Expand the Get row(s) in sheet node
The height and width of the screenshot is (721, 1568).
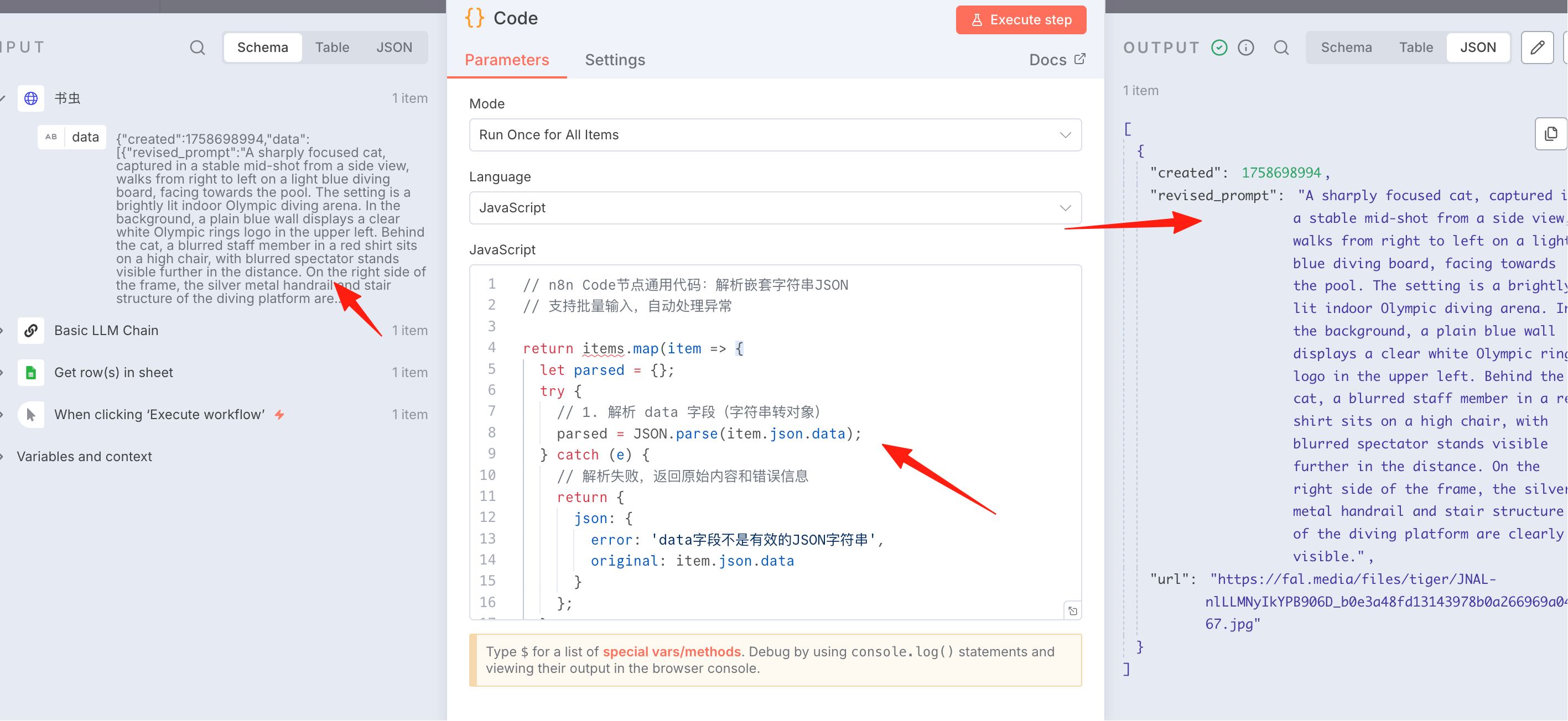click(2, 372)
